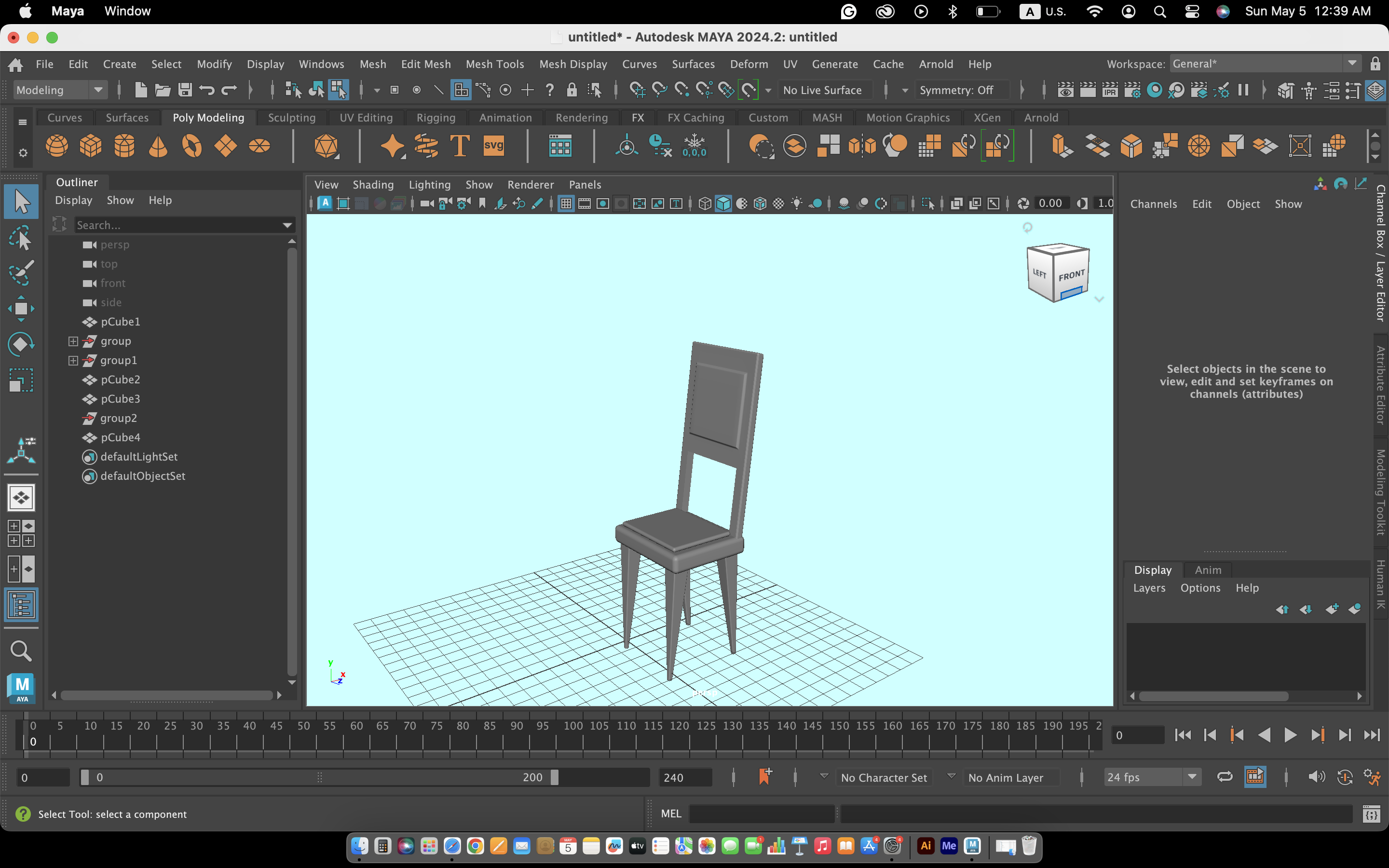Toggle playback loop mode
Screen dimensions: 1389x868
[x=1224, y=777]
